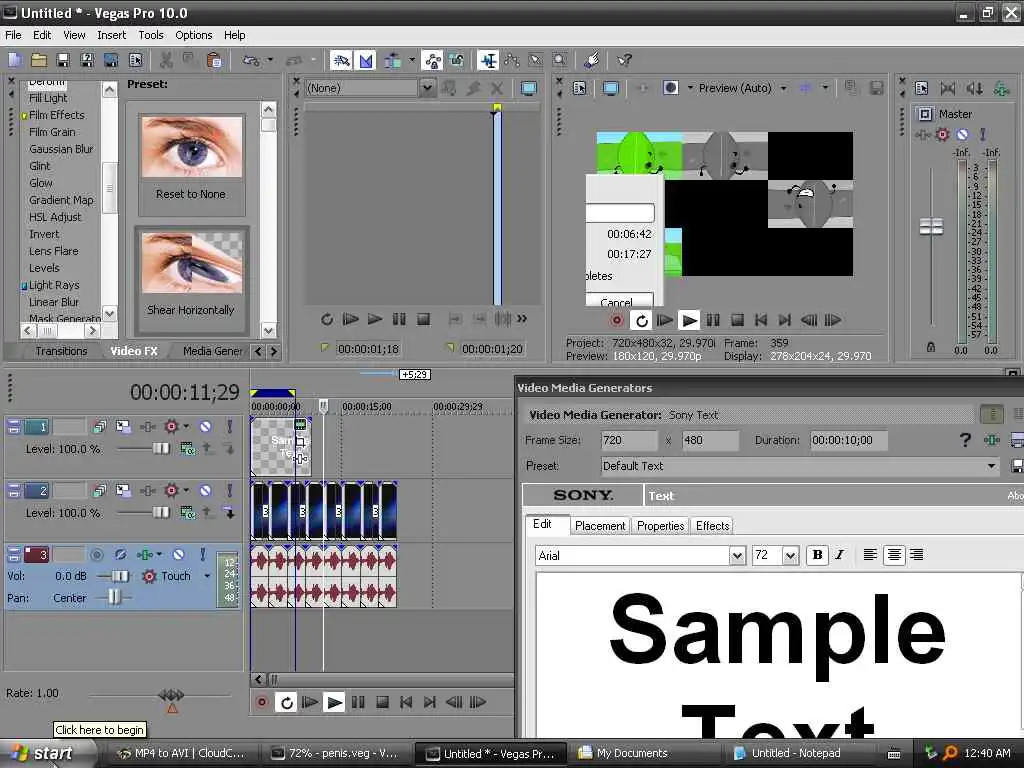Image resolution: width=1024 pixels, height=768 pixels.
Task: Switch to the Placement tab
Action: tap(600, 526)
